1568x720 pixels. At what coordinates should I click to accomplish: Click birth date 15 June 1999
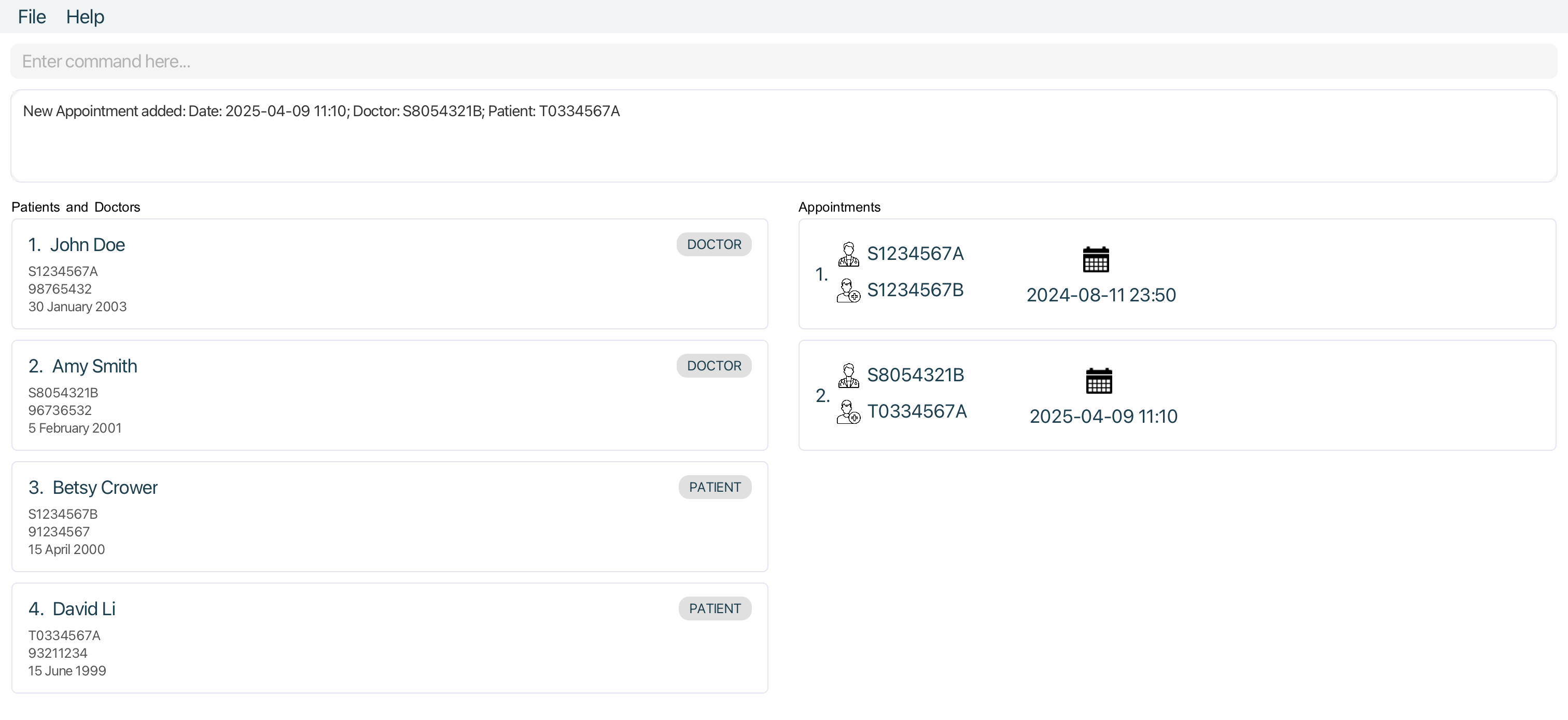click(67, 671)
